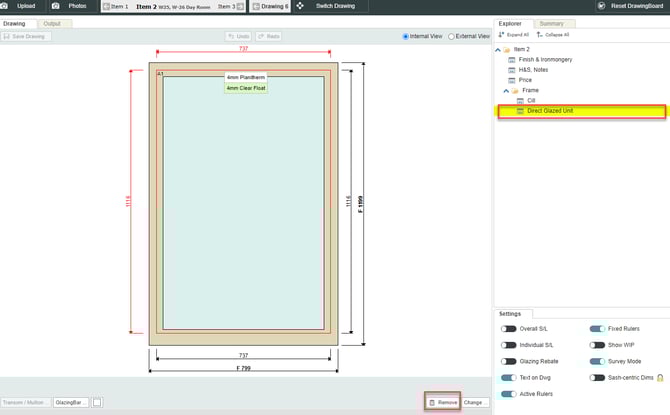Click the Undo button
This screenshot has height=415, width=670.
point(238,36)
